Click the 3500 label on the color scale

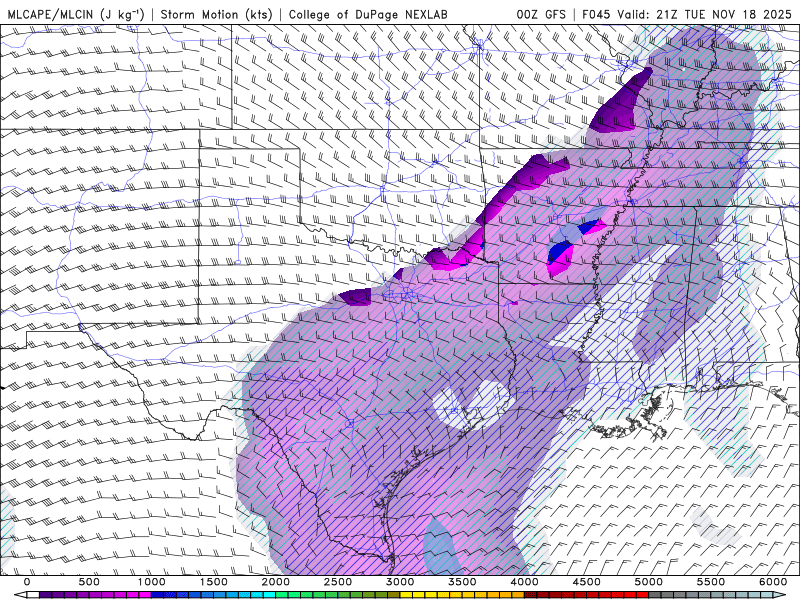[x=463, y=582]
